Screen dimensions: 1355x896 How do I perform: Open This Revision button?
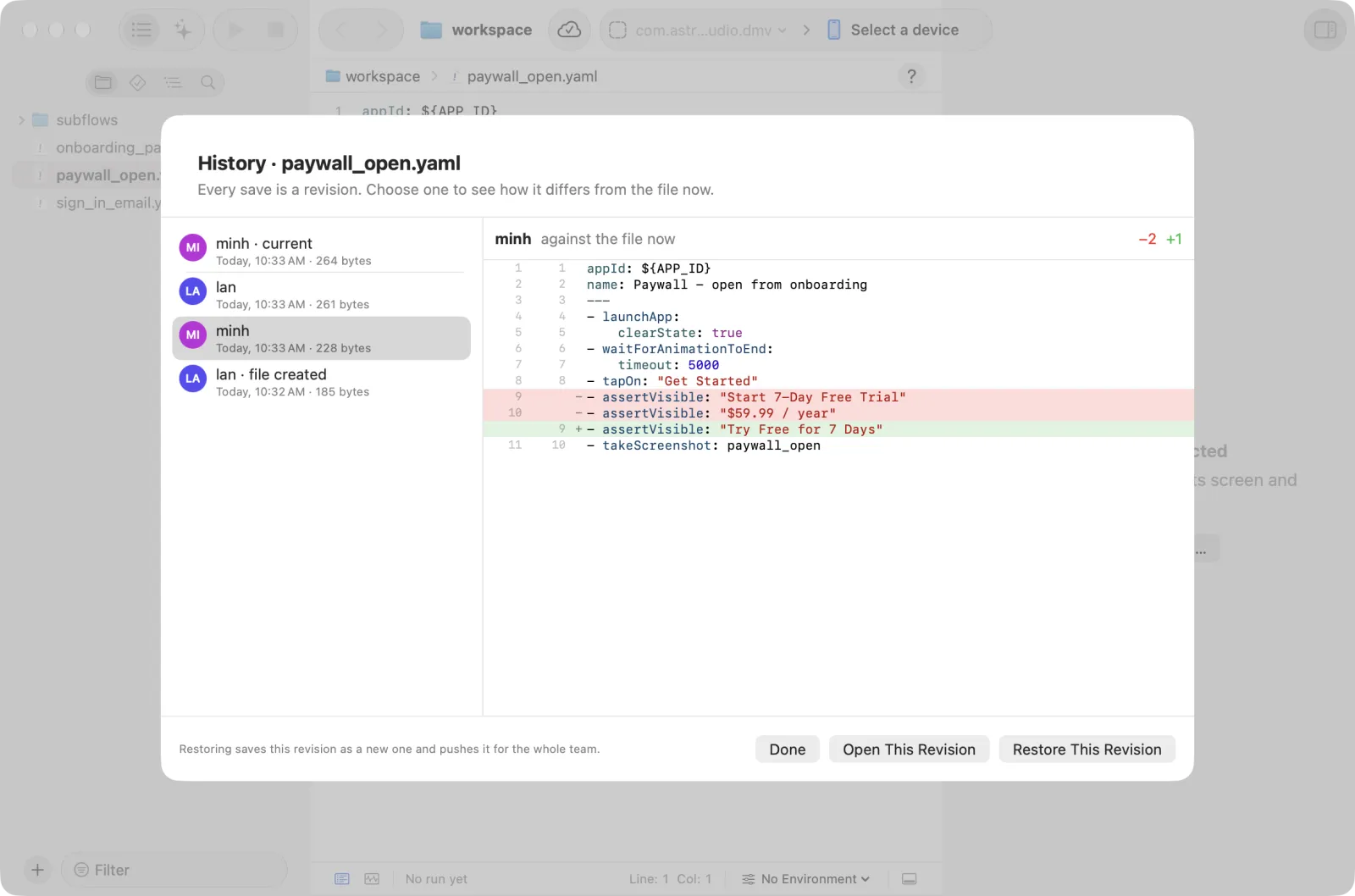point(909,749)
